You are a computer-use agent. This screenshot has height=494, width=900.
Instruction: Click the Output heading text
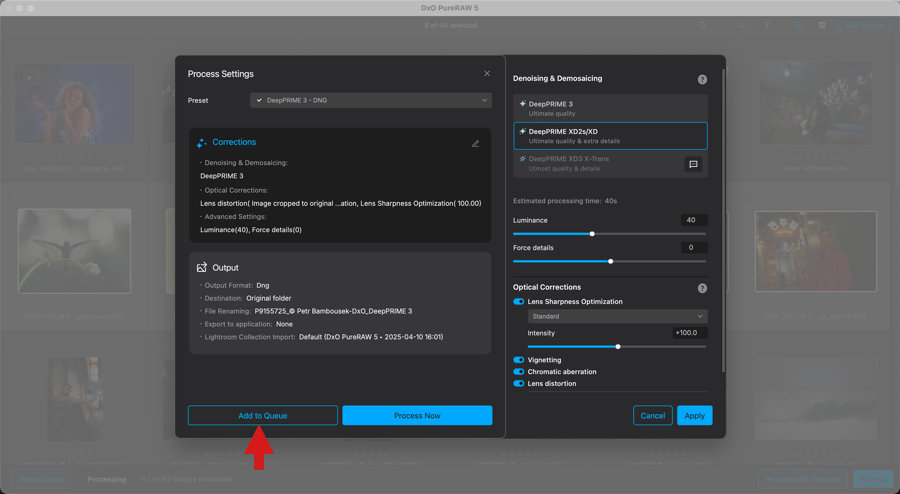pyautogui.click(x=226, y=267)
